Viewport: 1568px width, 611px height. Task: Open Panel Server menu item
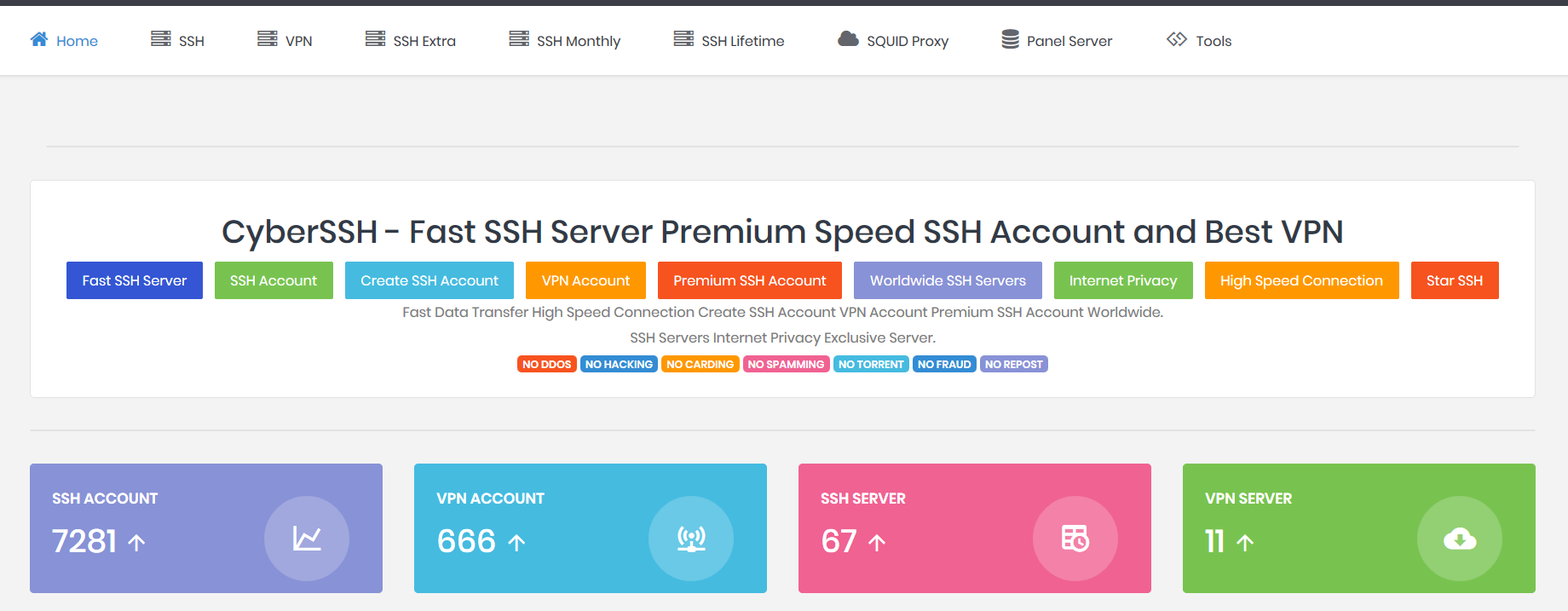(x=1057, y=40)
